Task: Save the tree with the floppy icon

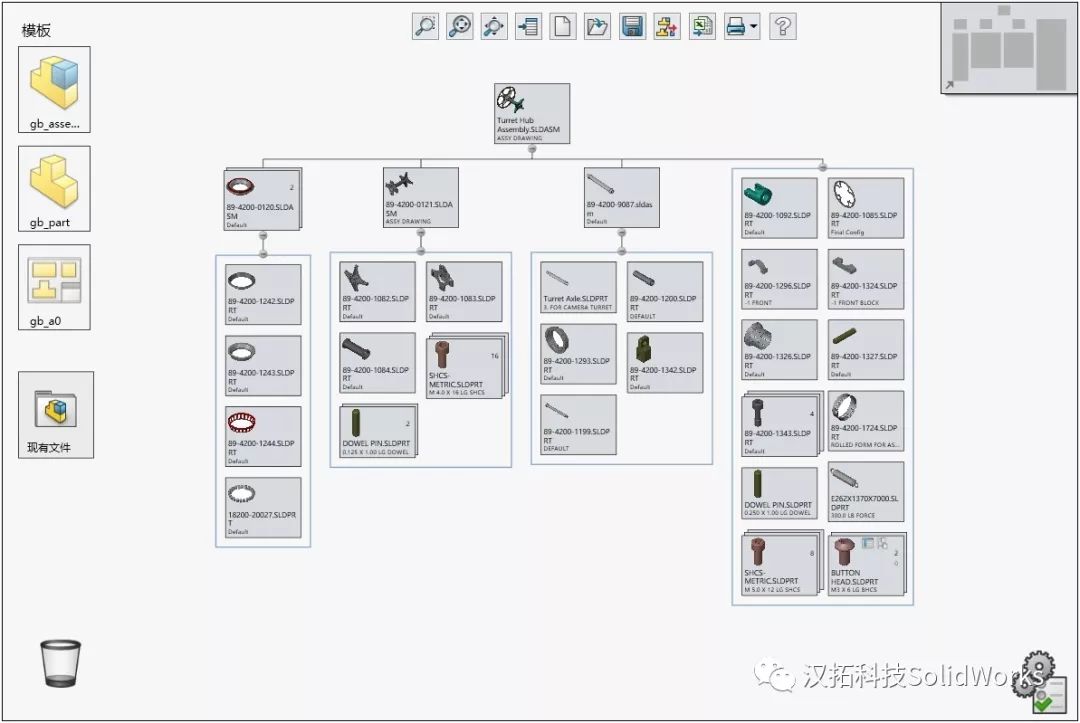Action: tap(632, 27)
